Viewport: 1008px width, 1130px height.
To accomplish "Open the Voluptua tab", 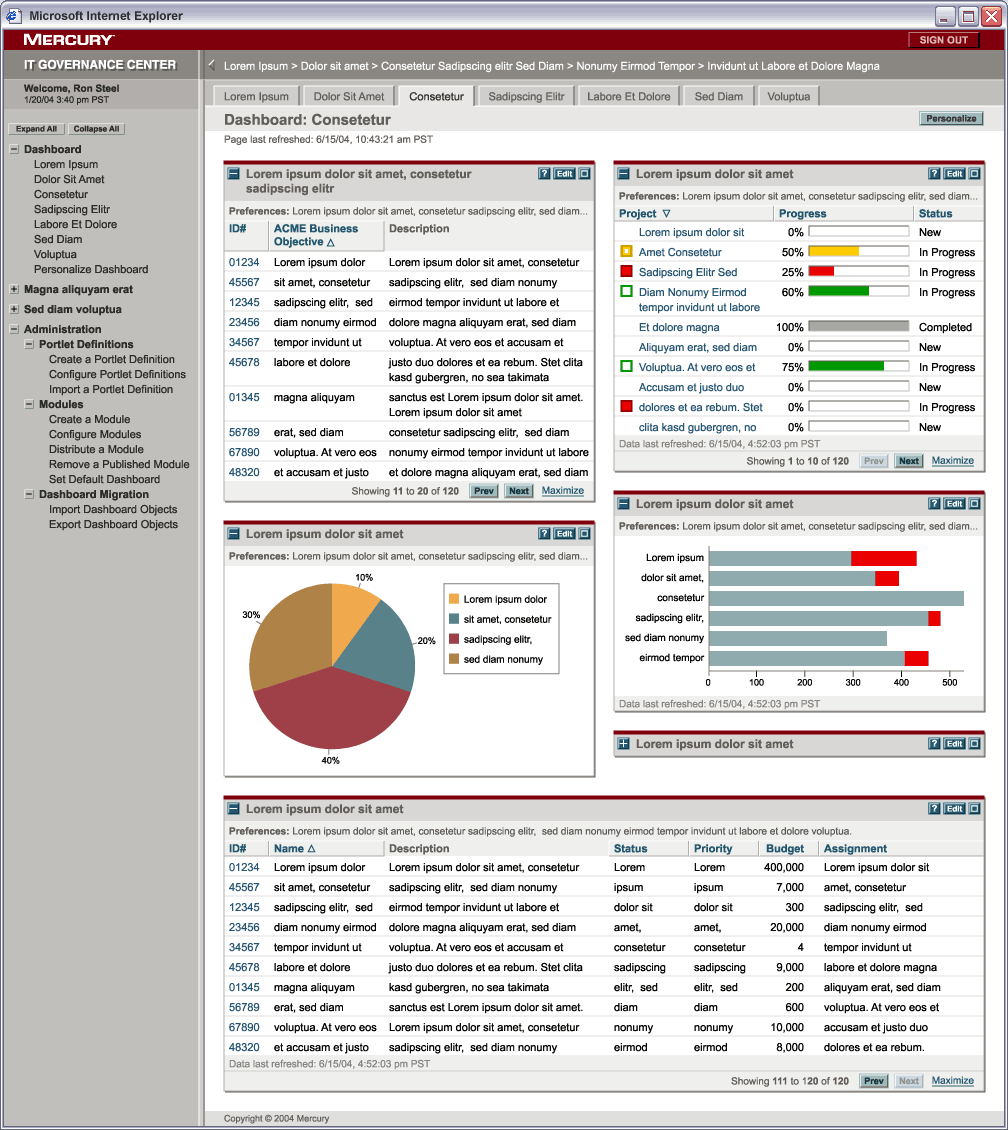I will click(x=788, y=96).
